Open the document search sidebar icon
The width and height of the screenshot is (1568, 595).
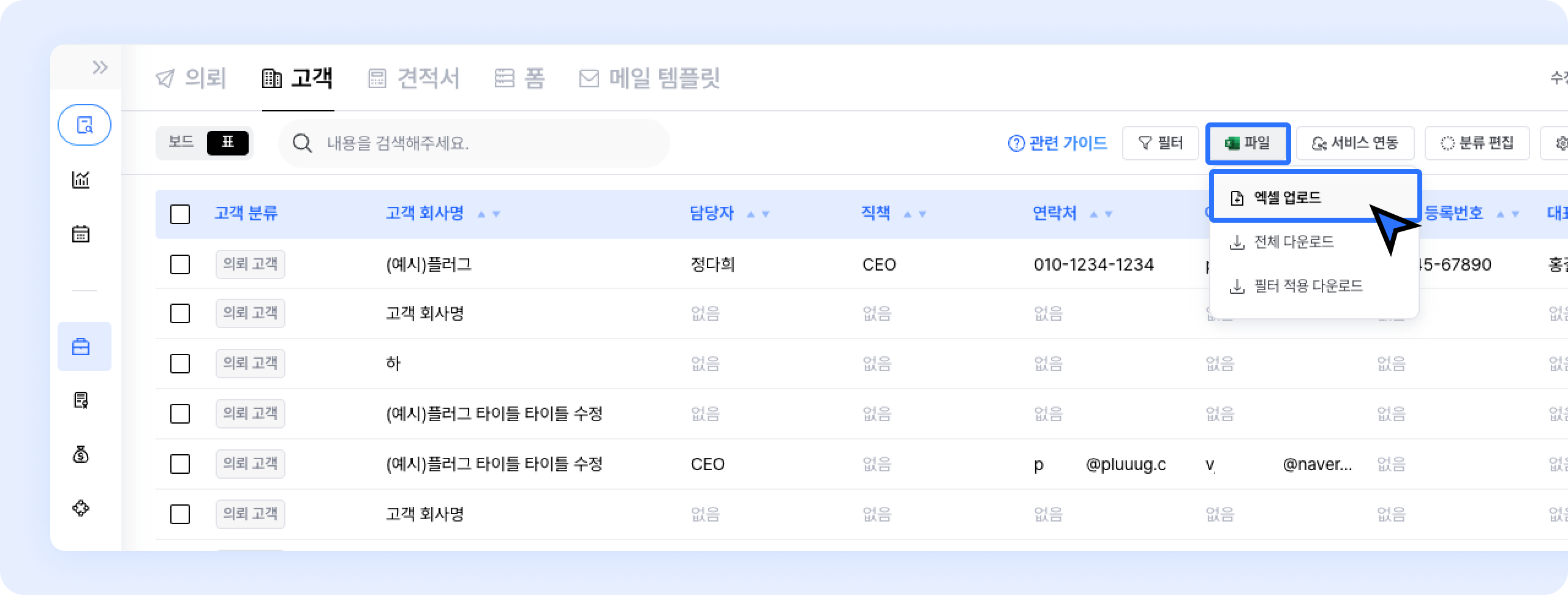85,125
